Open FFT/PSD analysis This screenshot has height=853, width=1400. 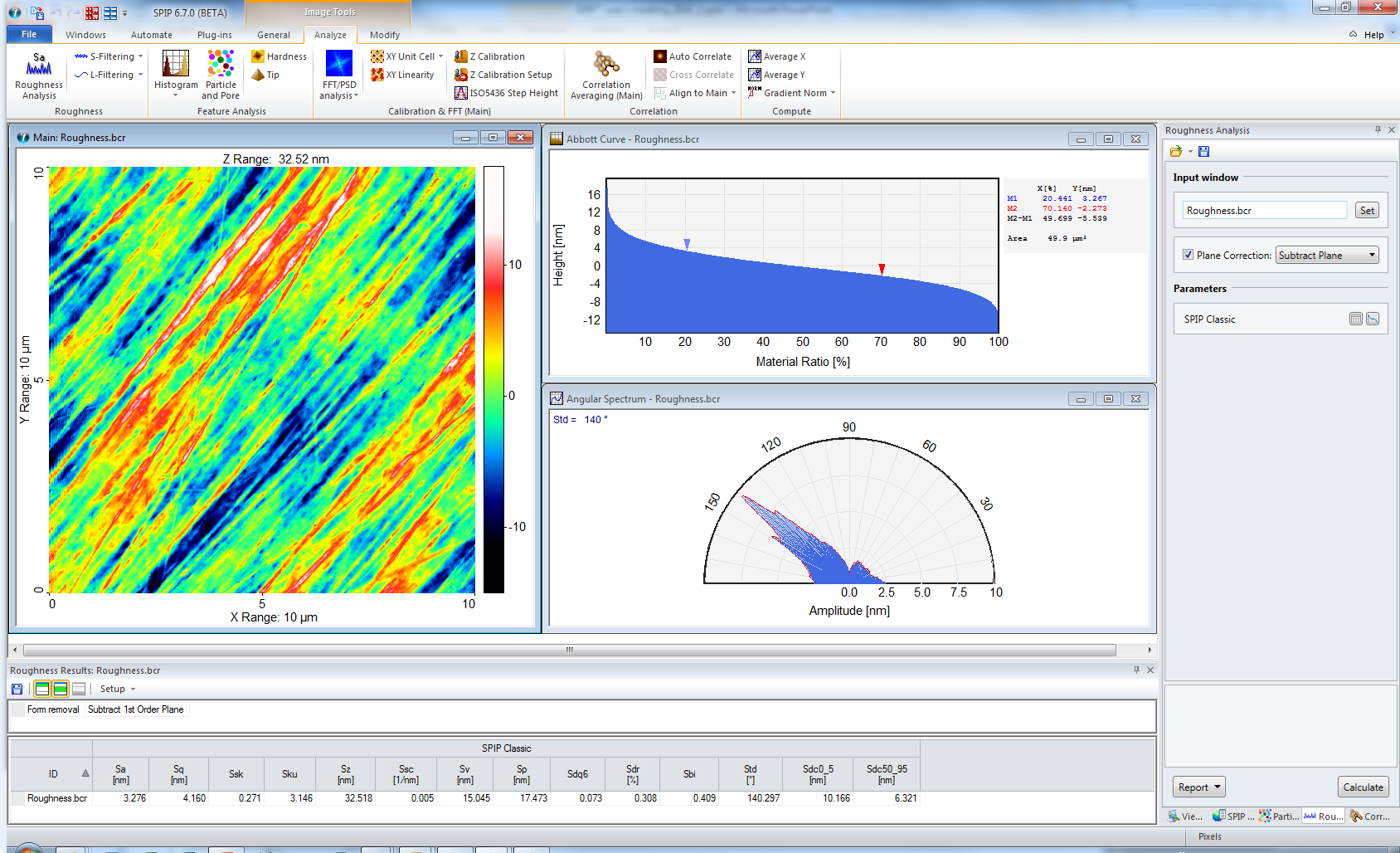pyautogui.click(x=339, y=76)
